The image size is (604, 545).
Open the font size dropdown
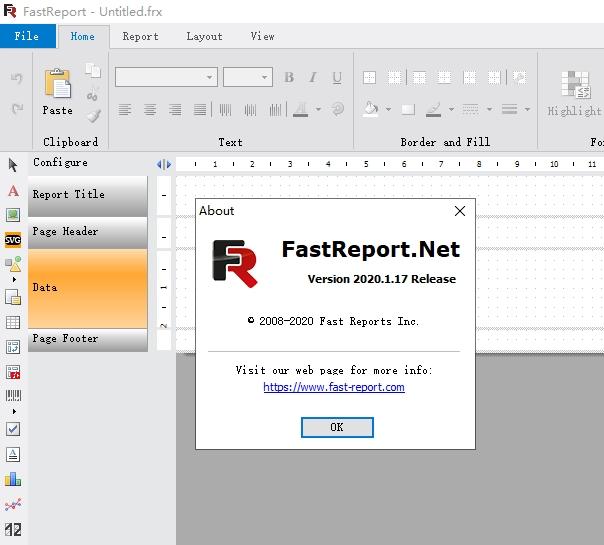264,77
